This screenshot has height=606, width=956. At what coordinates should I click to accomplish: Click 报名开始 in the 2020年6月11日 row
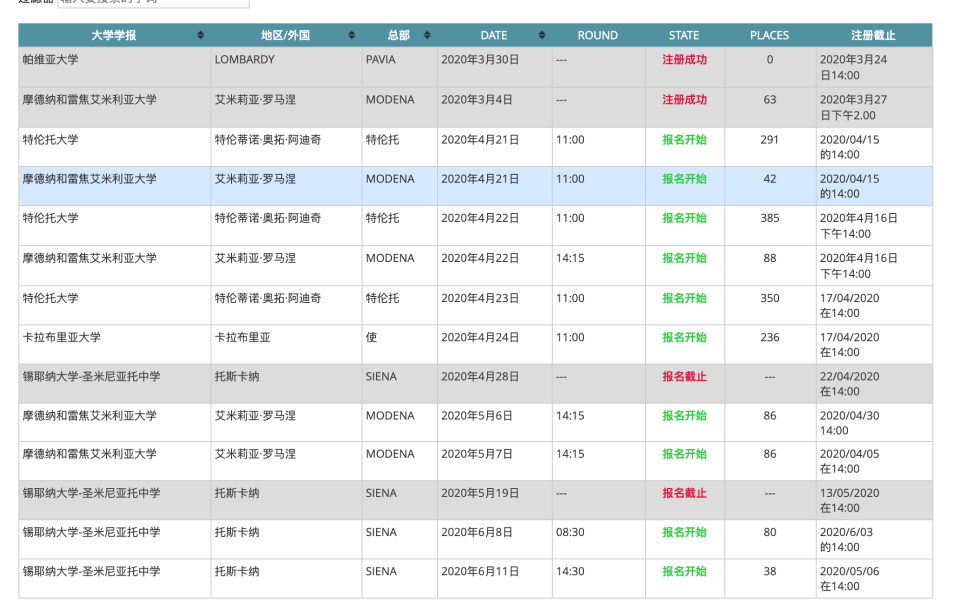684,571
